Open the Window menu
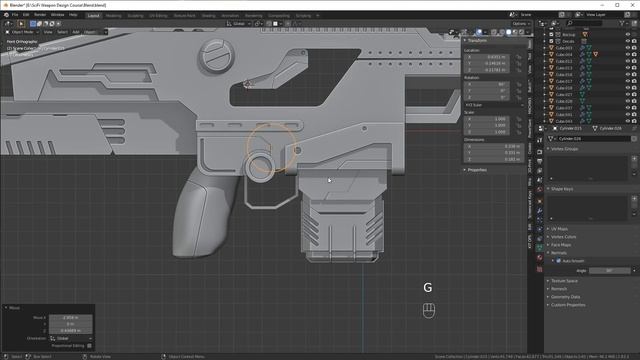This screenshot has height=360, width=640. coord(57,15)
